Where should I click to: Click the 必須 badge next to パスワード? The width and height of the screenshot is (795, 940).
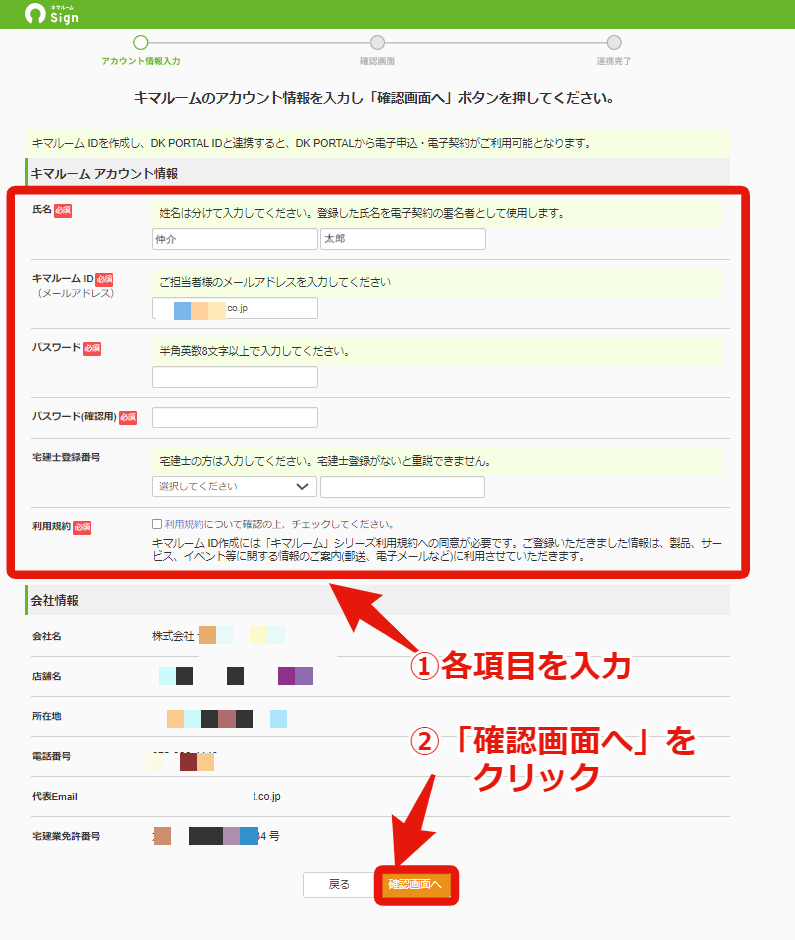[92, 348]
